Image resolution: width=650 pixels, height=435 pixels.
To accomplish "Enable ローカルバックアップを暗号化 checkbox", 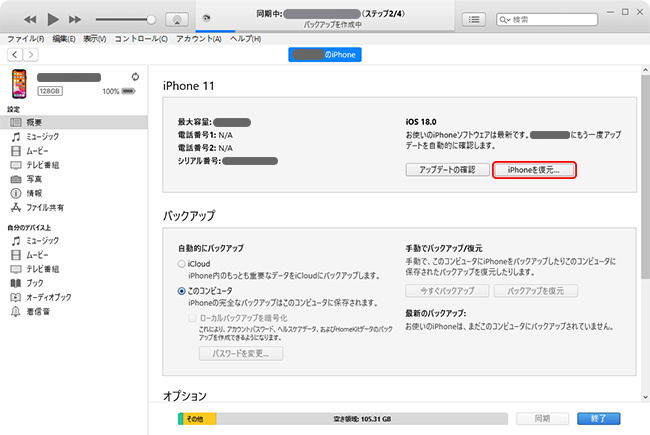I will 193,316.
